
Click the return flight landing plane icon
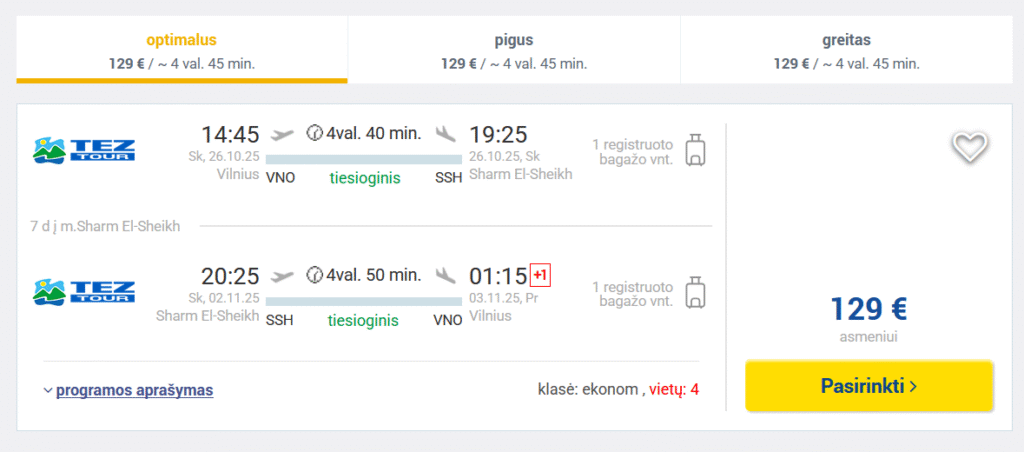click(446, 274)
